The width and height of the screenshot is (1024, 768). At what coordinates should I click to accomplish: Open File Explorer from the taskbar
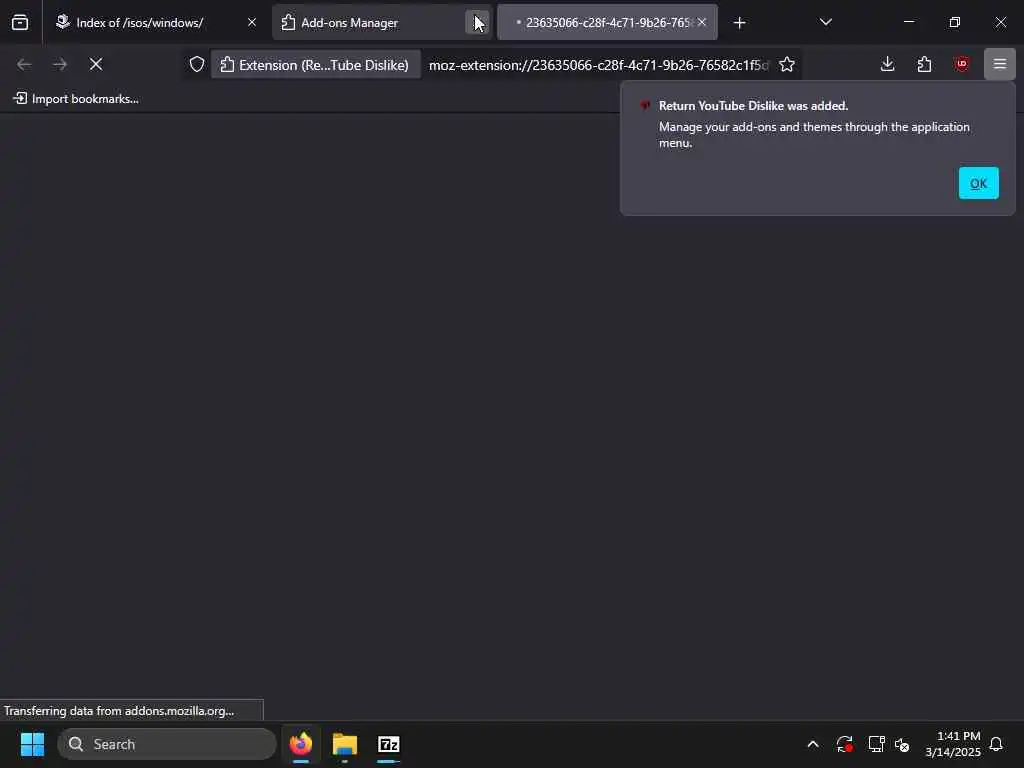345,744
